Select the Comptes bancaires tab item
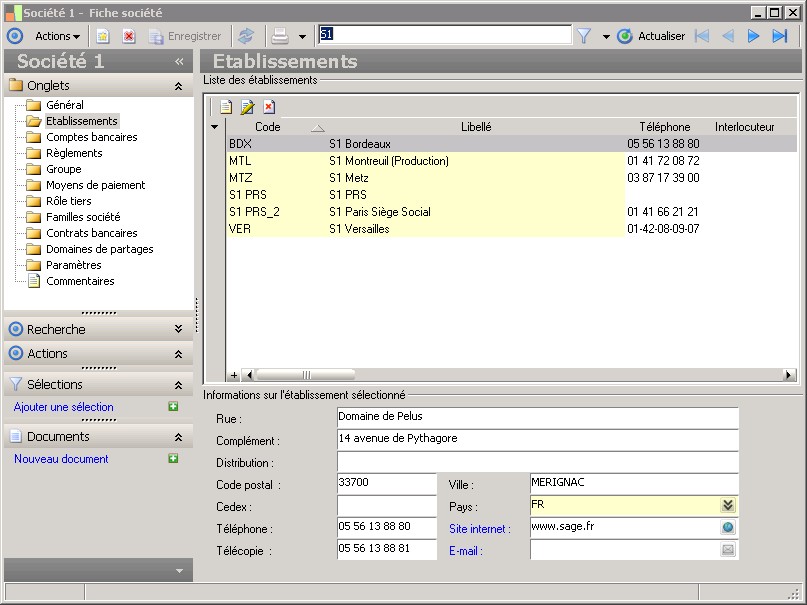This screenshot has width=807, height=605. coord(91,137)
